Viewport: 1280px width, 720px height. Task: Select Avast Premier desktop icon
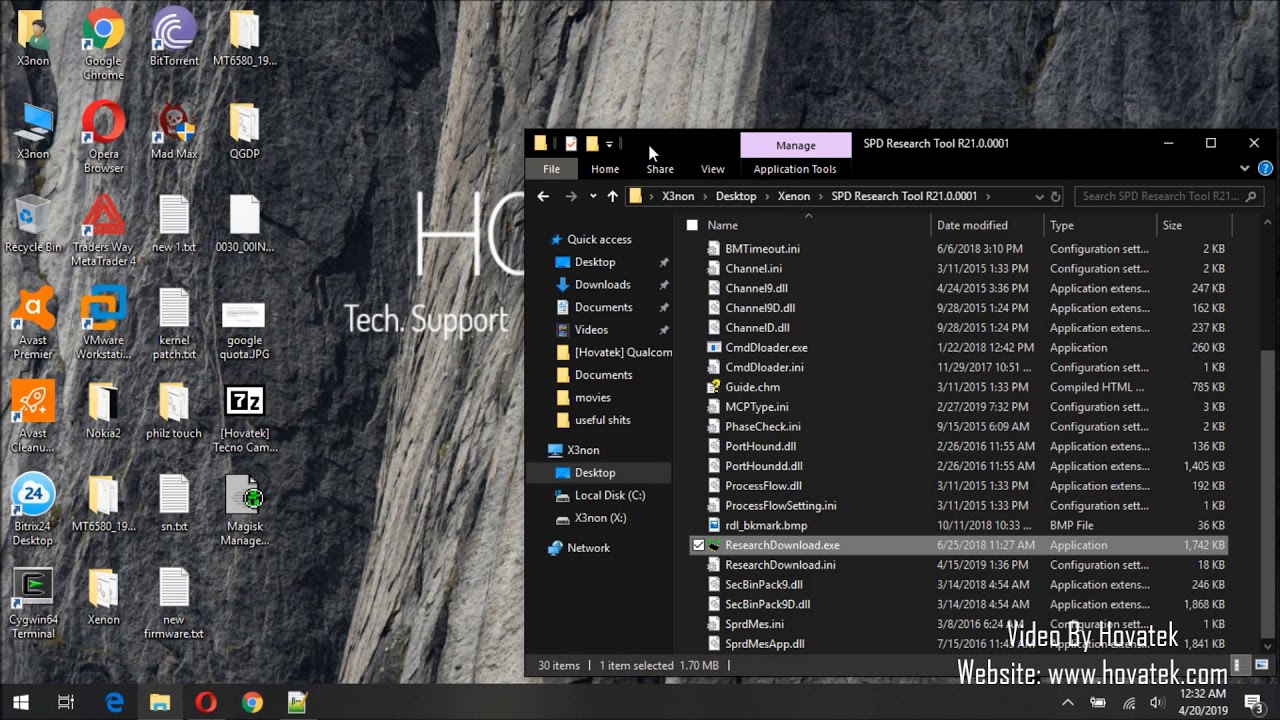[32, 323]
